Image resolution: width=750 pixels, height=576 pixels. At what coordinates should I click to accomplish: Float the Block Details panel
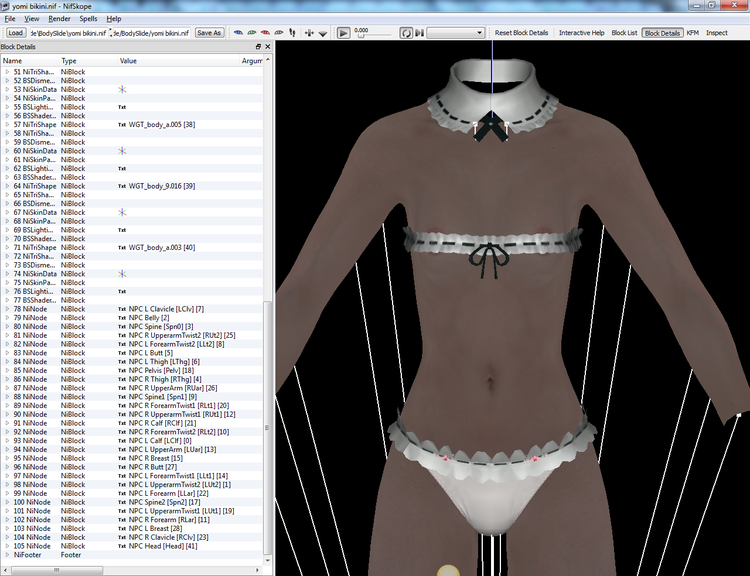coord(258,46)
